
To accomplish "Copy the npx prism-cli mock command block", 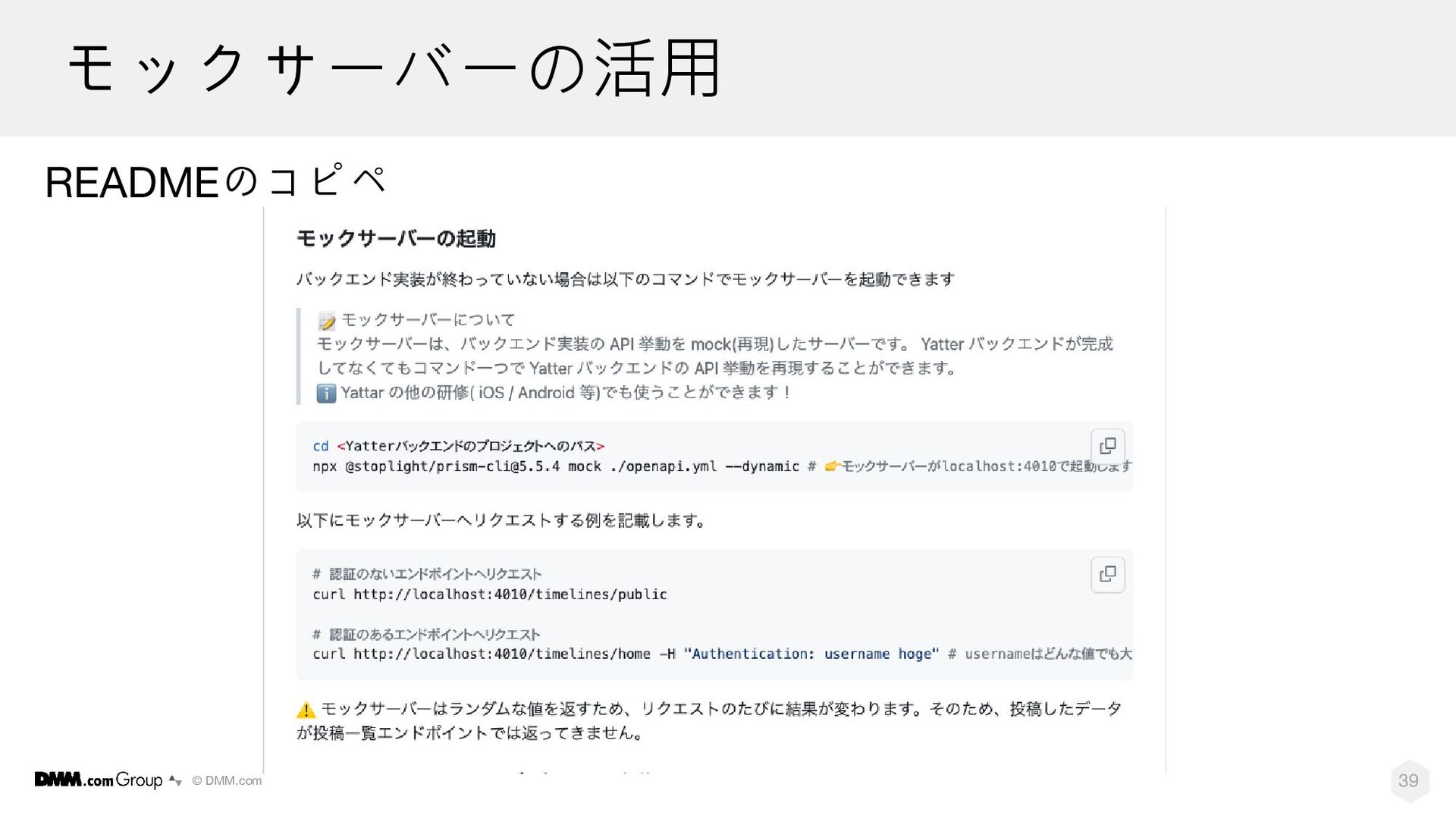I will point(1107,446).
